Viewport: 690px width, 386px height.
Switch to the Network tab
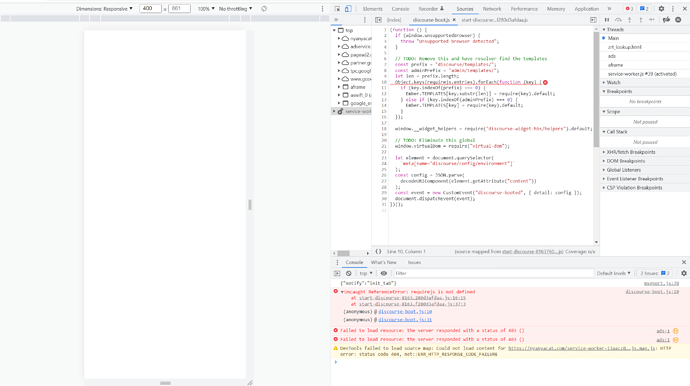pyautogui.click(x=492, y=9)
